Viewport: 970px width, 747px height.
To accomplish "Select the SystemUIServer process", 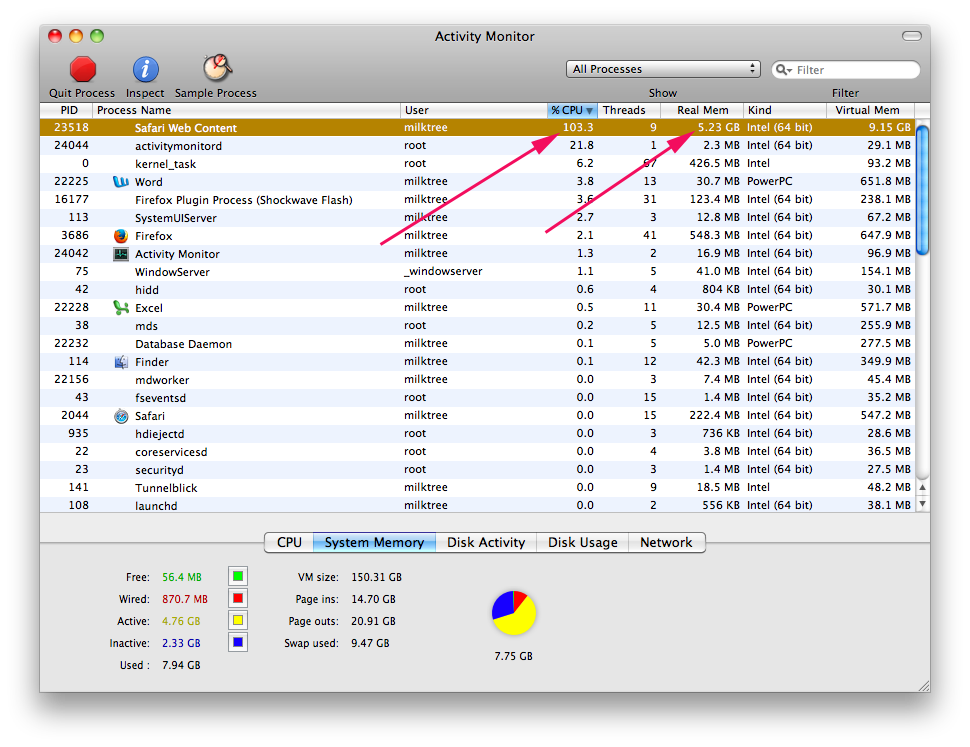I will [x=478, y=217].
